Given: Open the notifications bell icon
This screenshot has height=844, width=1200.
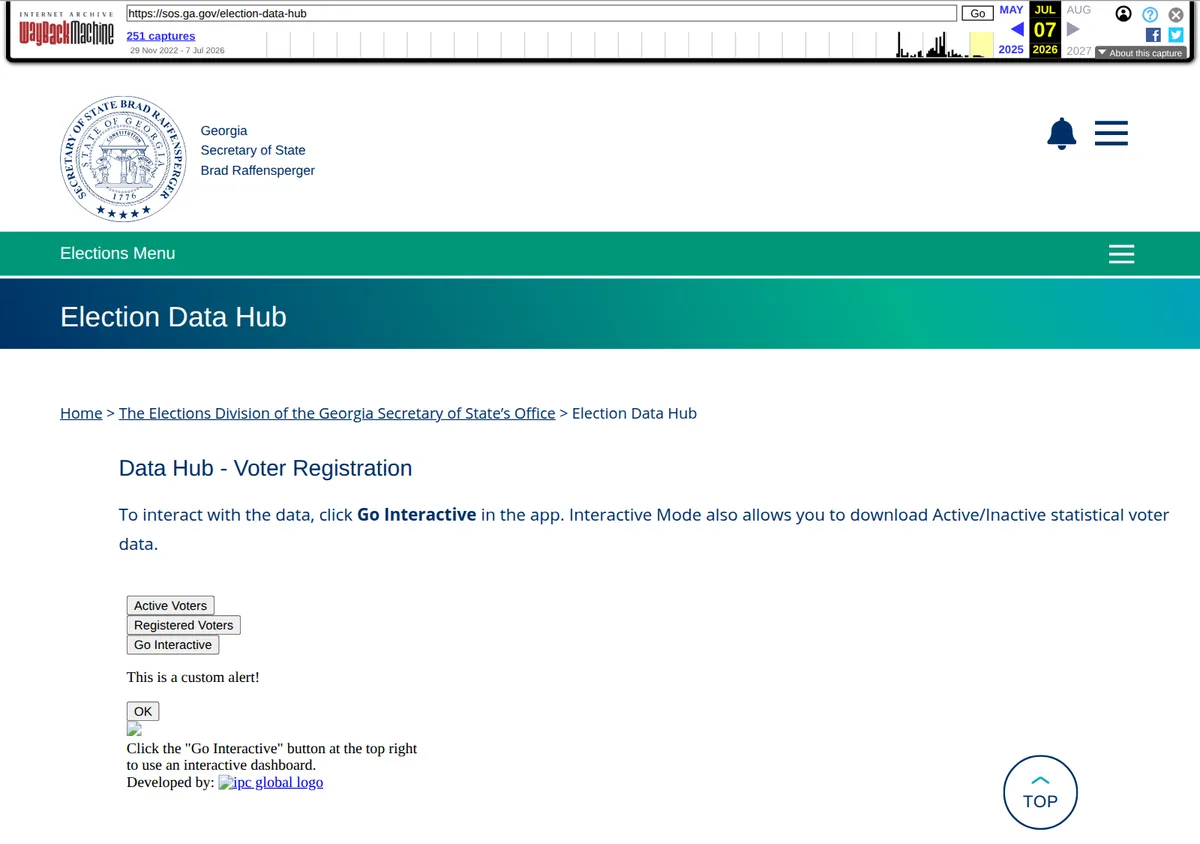Looking at the screenshot, I should coord(1061,134).
